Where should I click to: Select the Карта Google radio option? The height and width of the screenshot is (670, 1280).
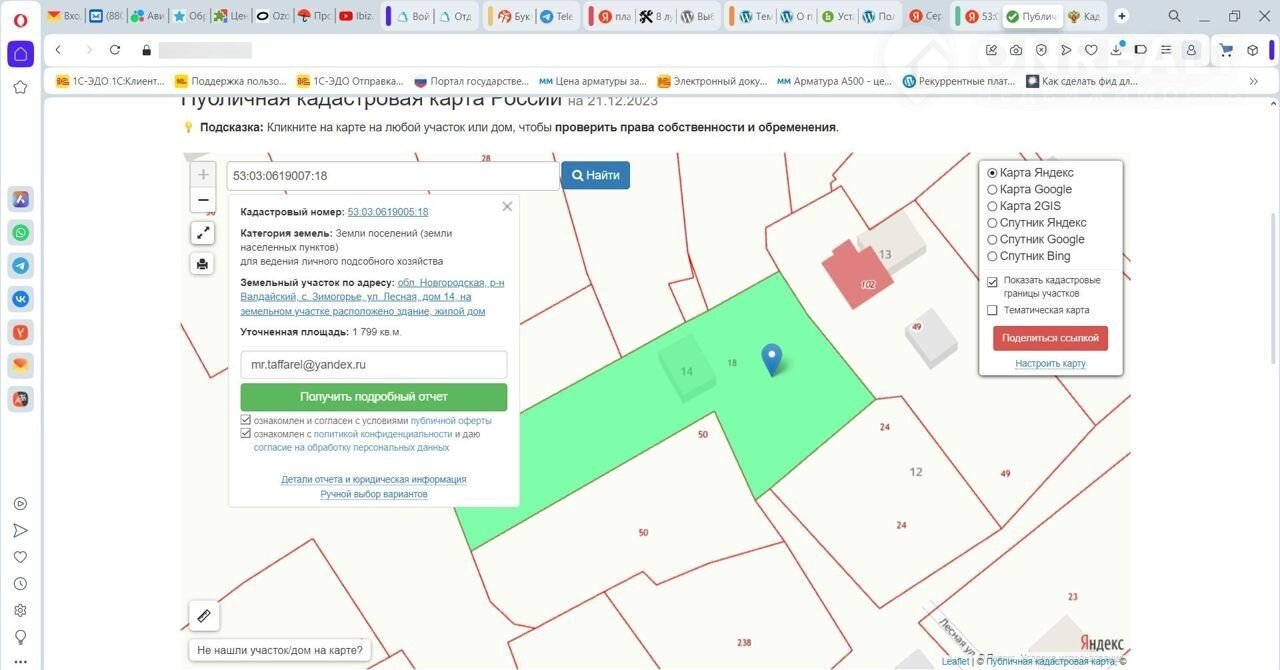pos(992,190)
